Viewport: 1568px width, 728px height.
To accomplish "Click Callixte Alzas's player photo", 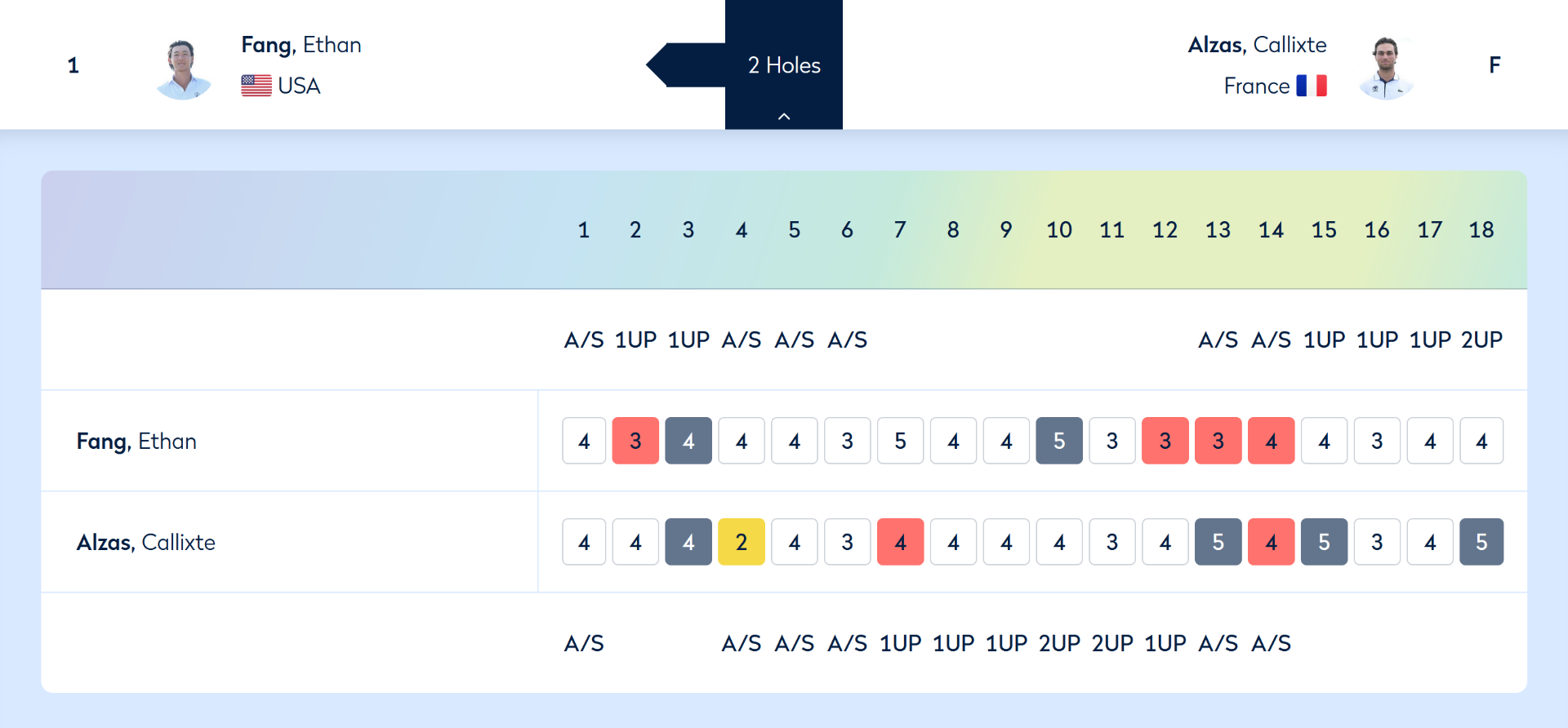I will (x=1386, y=69).
